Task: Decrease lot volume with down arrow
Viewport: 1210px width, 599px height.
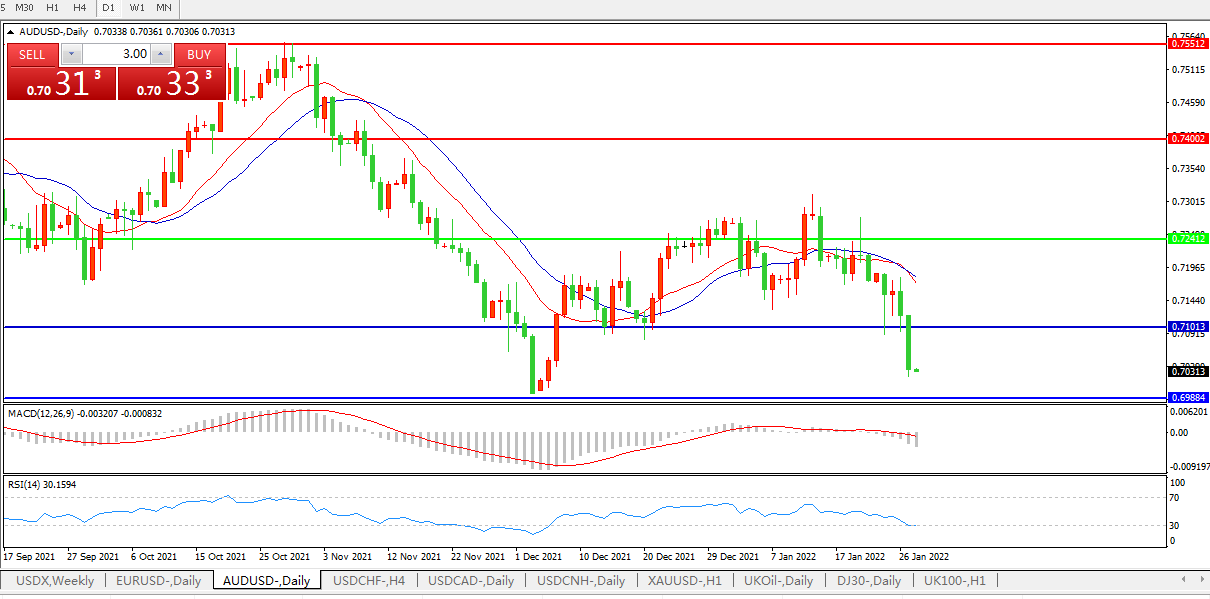Action: [72, 54]
